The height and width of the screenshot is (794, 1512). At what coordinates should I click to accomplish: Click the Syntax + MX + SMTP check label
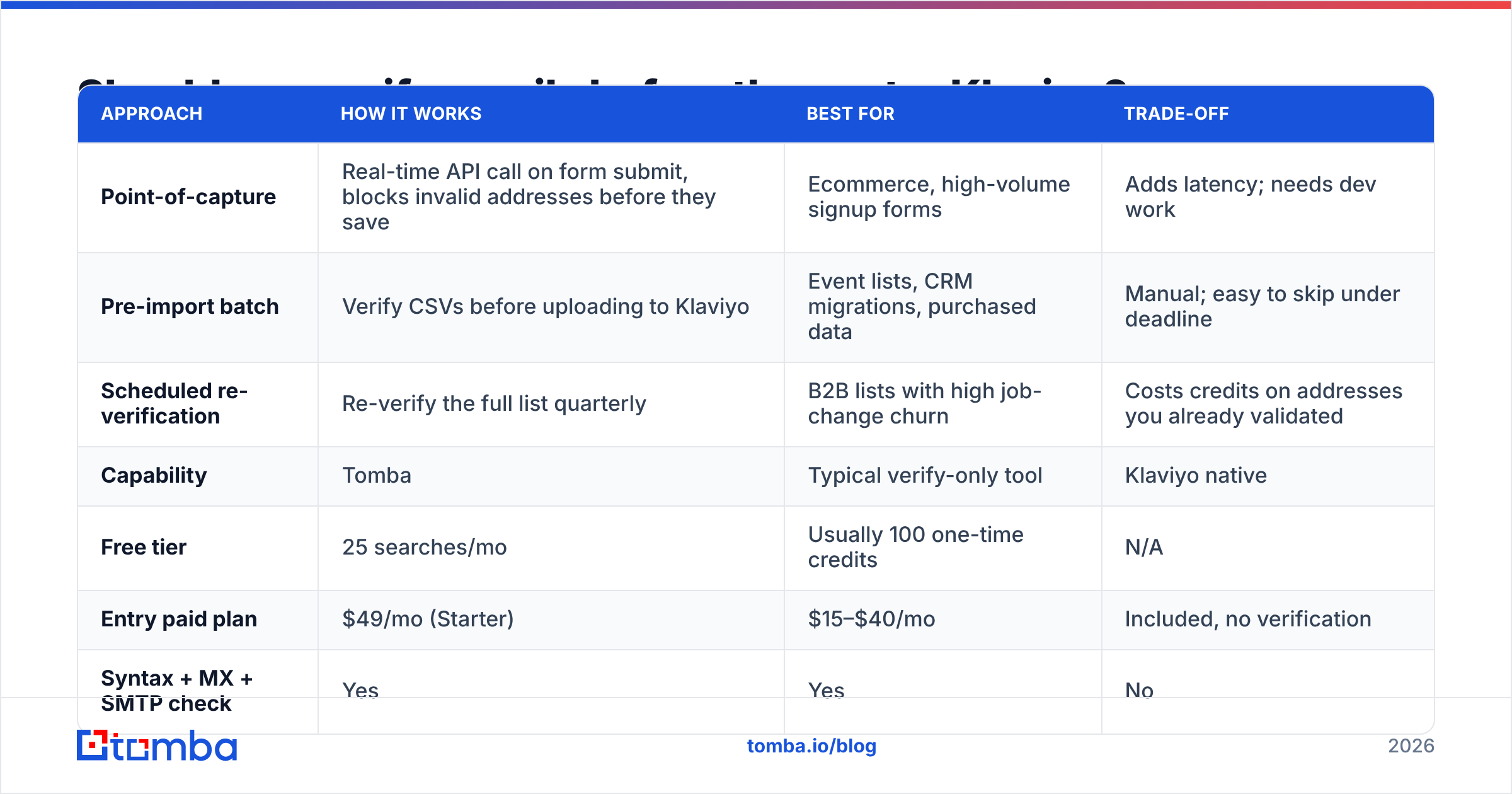pyautogui.click(x=177, y=691)
